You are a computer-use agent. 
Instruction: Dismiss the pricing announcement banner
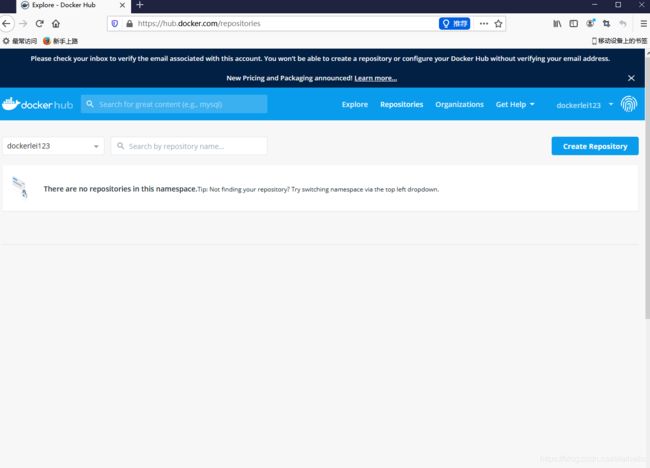point(631,78)
